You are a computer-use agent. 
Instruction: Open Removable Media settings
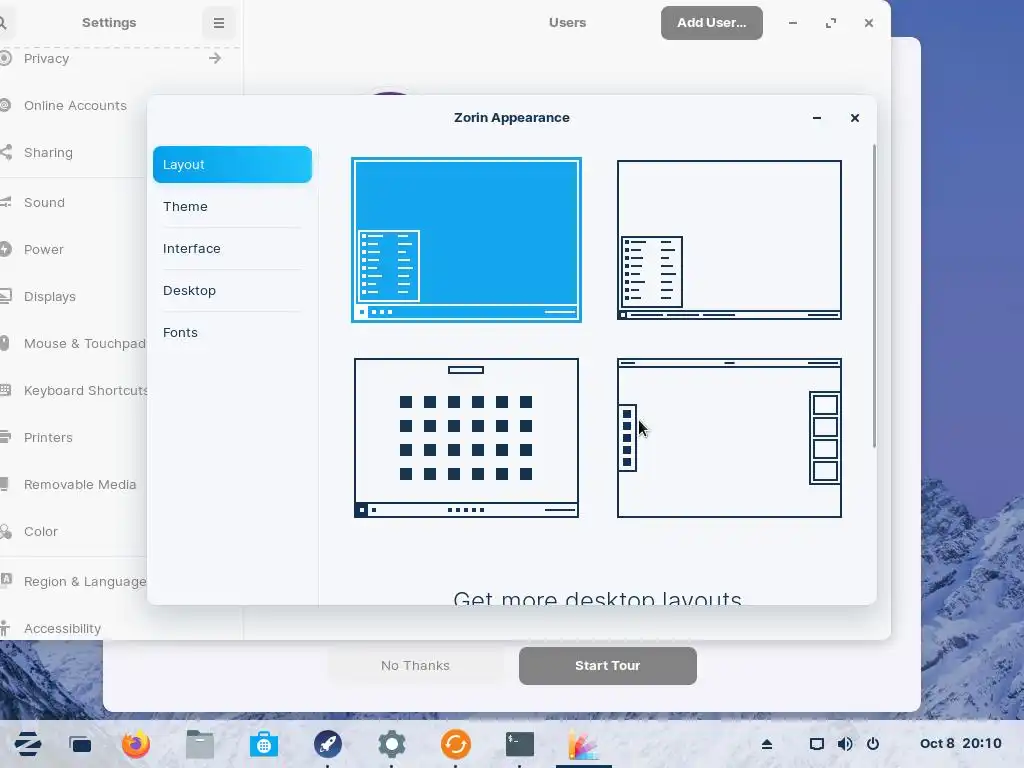(x=73, y=485)
